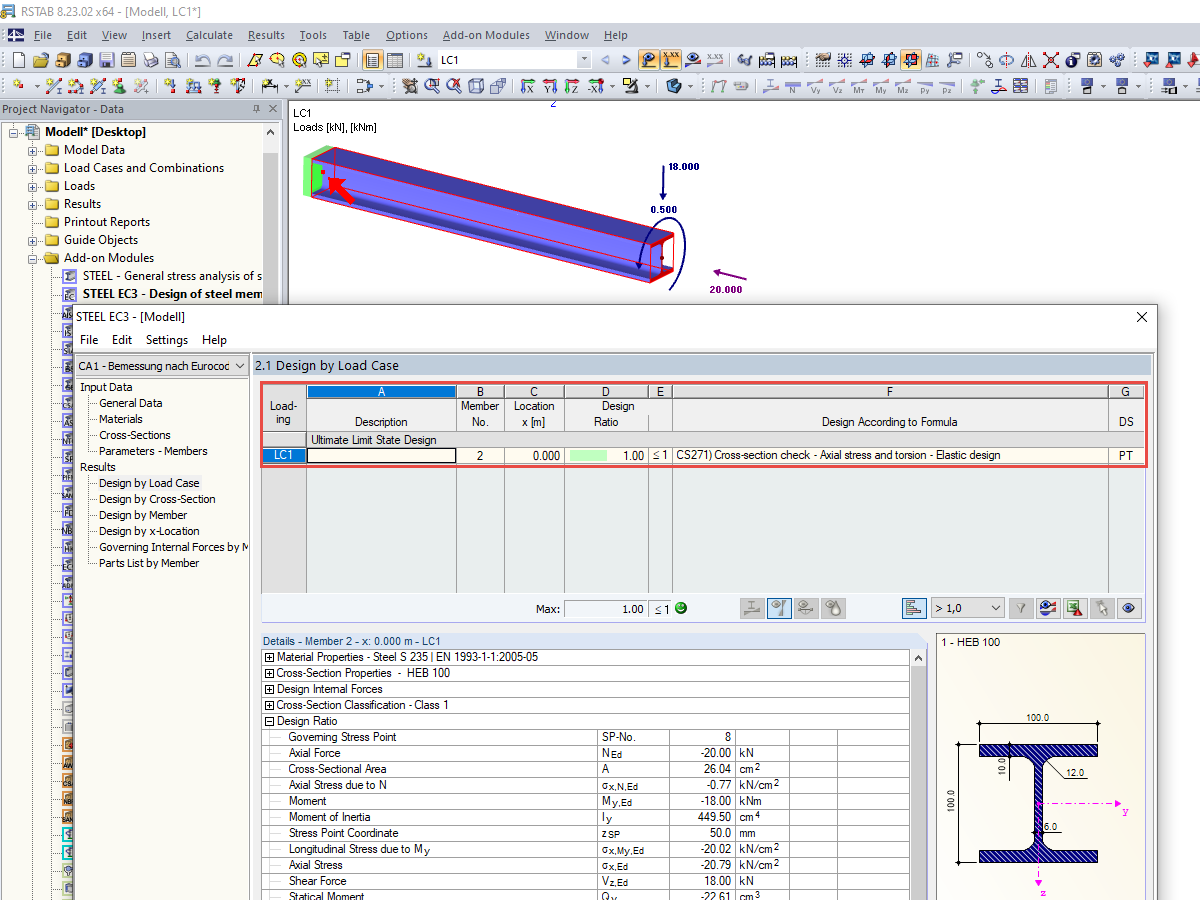Choose the > 1,0 ratio filter combo
1200x900 pixels.
tap(966, 608)
